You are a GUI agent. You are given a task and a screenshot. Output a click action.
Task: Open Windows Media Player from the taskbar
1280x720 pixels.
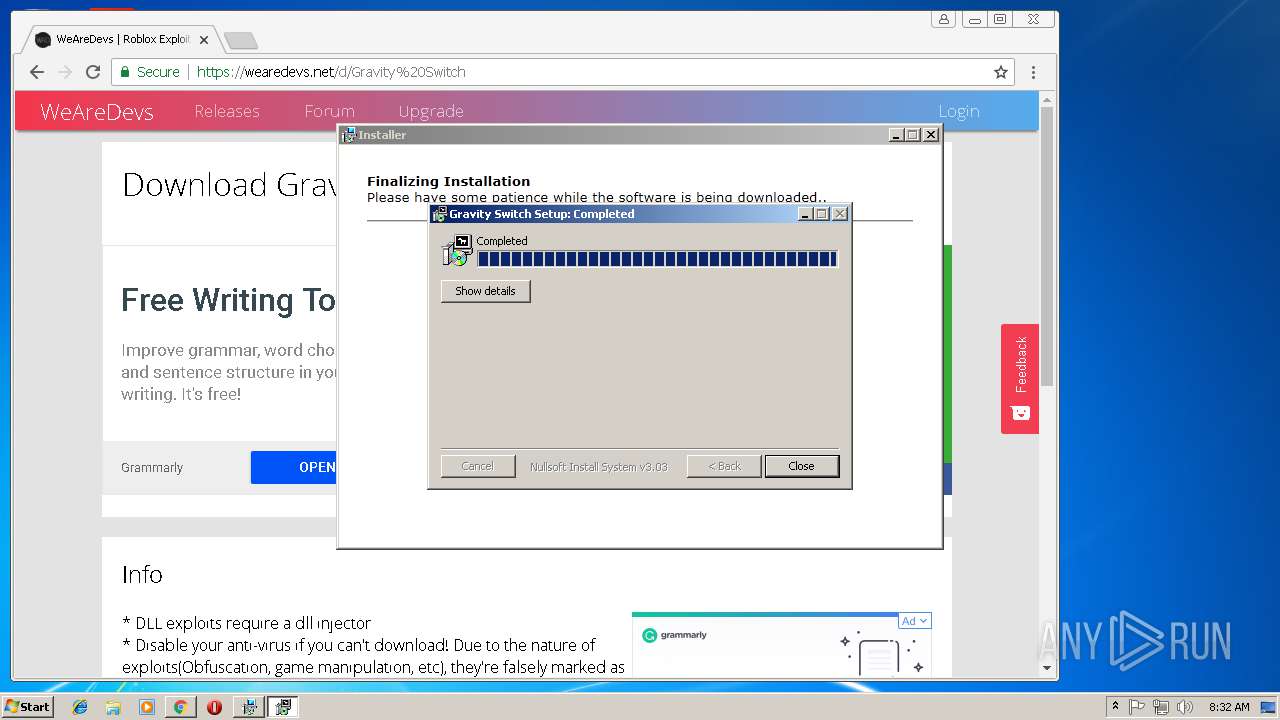click(x=147, y=707)
